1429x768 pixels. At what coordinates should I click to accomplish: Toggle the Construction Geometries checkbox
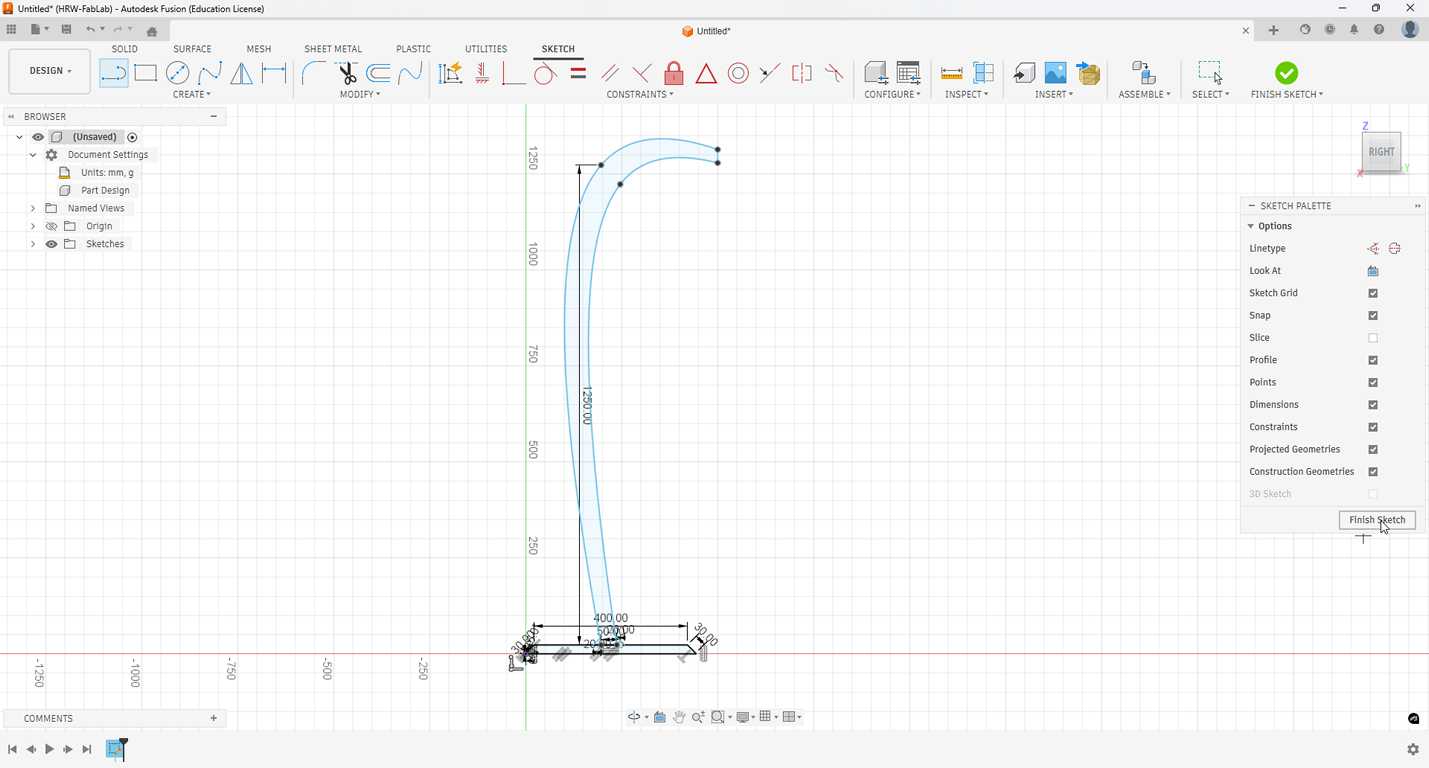tap(1373, 472)
